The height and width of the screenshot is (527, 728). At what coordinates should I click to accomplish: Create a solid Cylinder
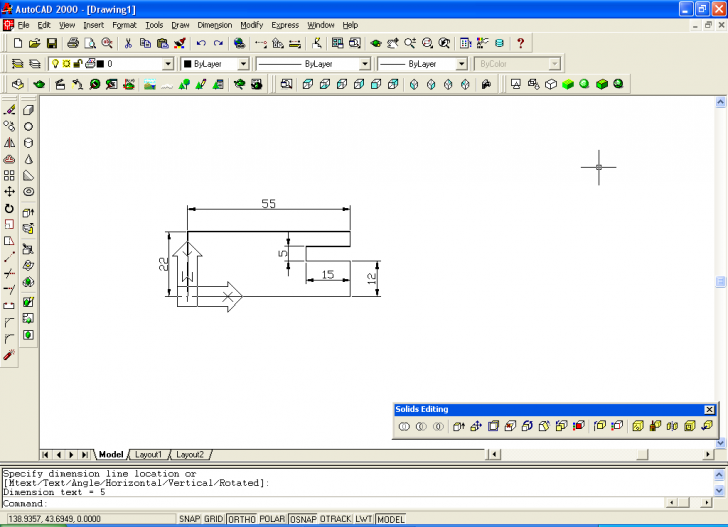28,143
